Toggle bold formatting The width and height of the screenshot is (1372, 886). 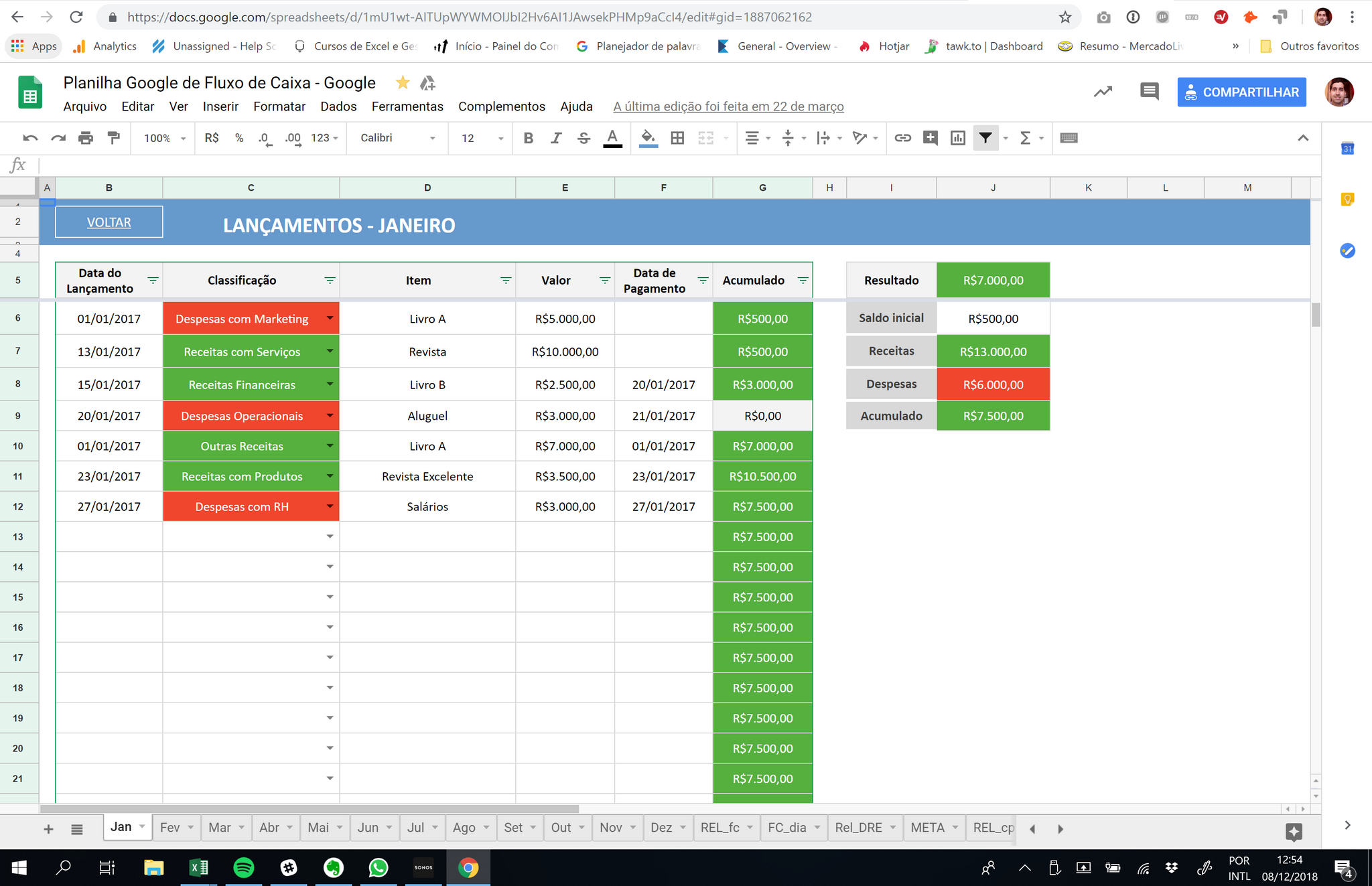coord(529,138)
